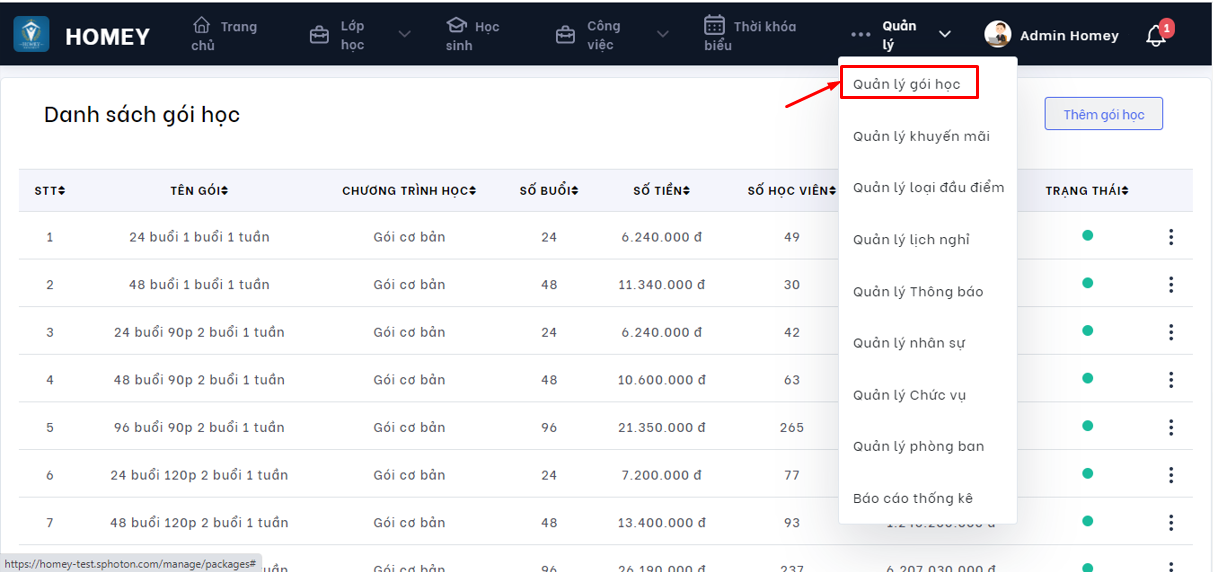Collapse the Quản lý dropdown menu
This screenshot has height=572, width=1213.
944,35
